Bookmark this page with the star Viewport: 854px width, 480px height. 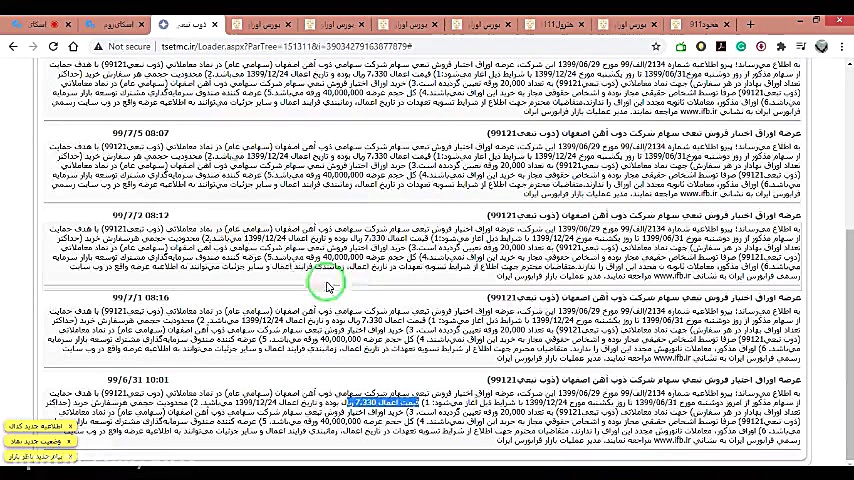[x=656, y=47]
